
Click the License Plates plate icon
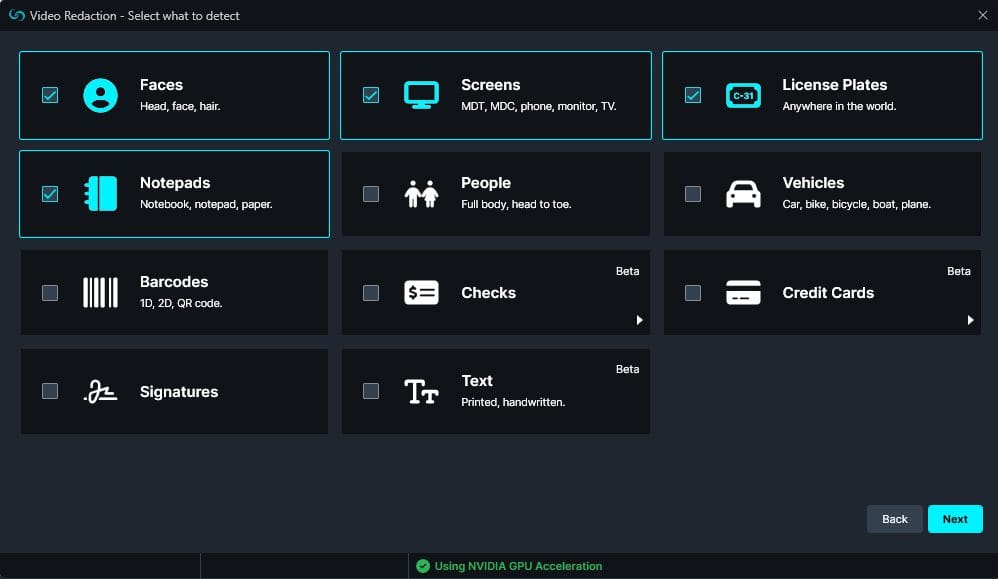[743, 95]
